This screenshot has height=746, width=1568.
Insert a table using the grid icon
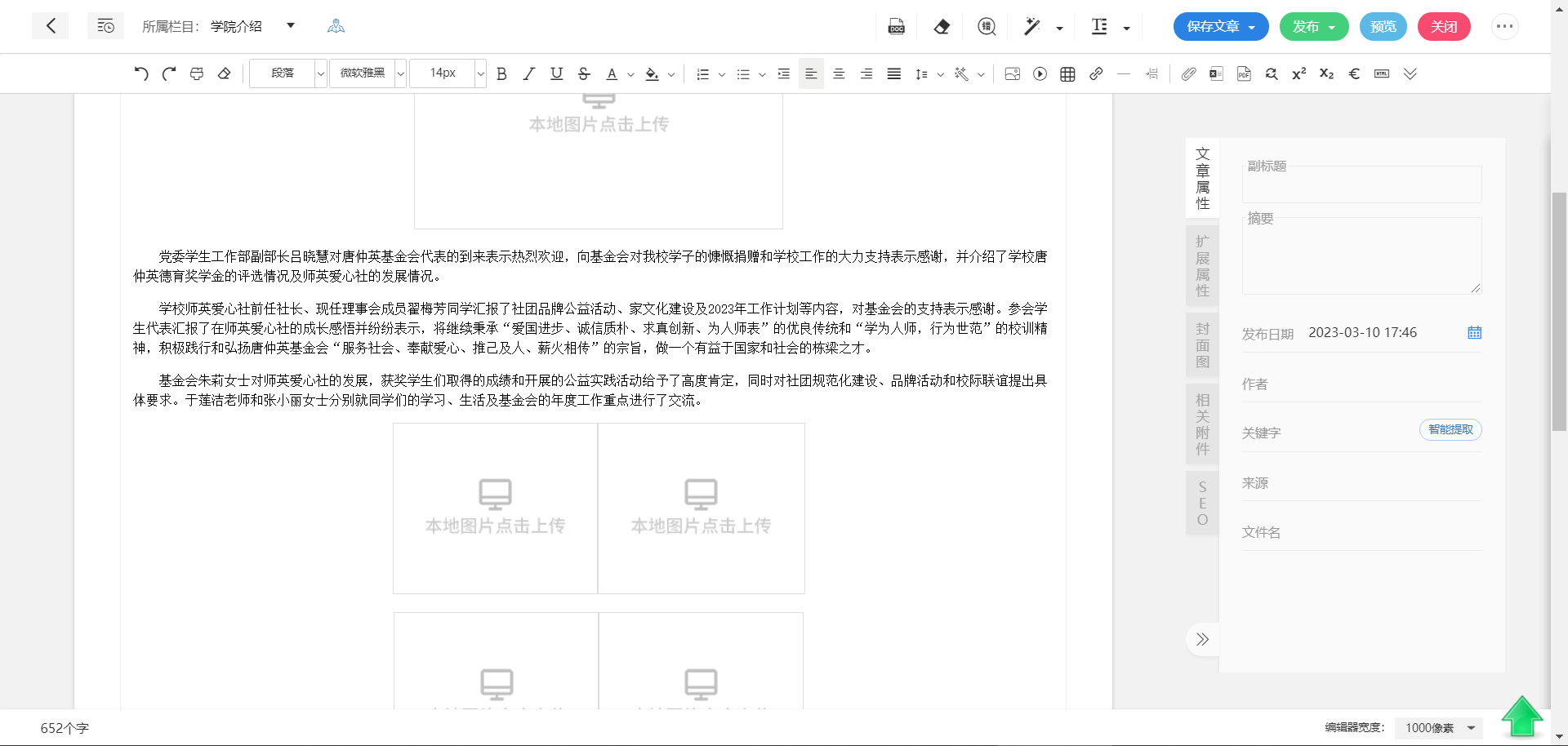click(1067, 74)
